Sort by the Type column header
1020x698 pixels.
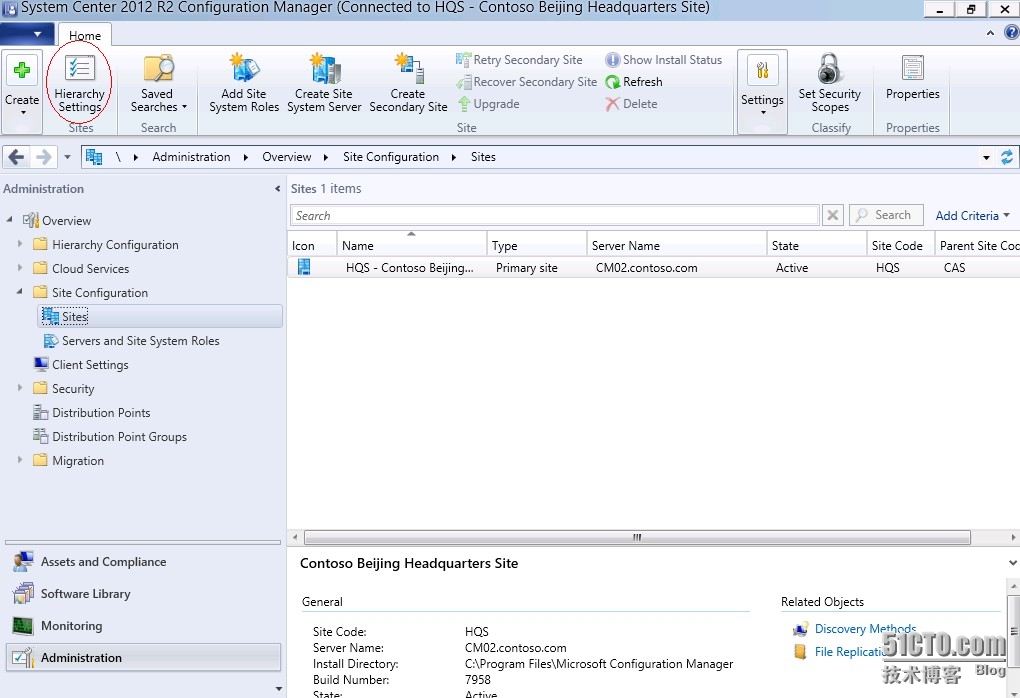click(537, 245)
